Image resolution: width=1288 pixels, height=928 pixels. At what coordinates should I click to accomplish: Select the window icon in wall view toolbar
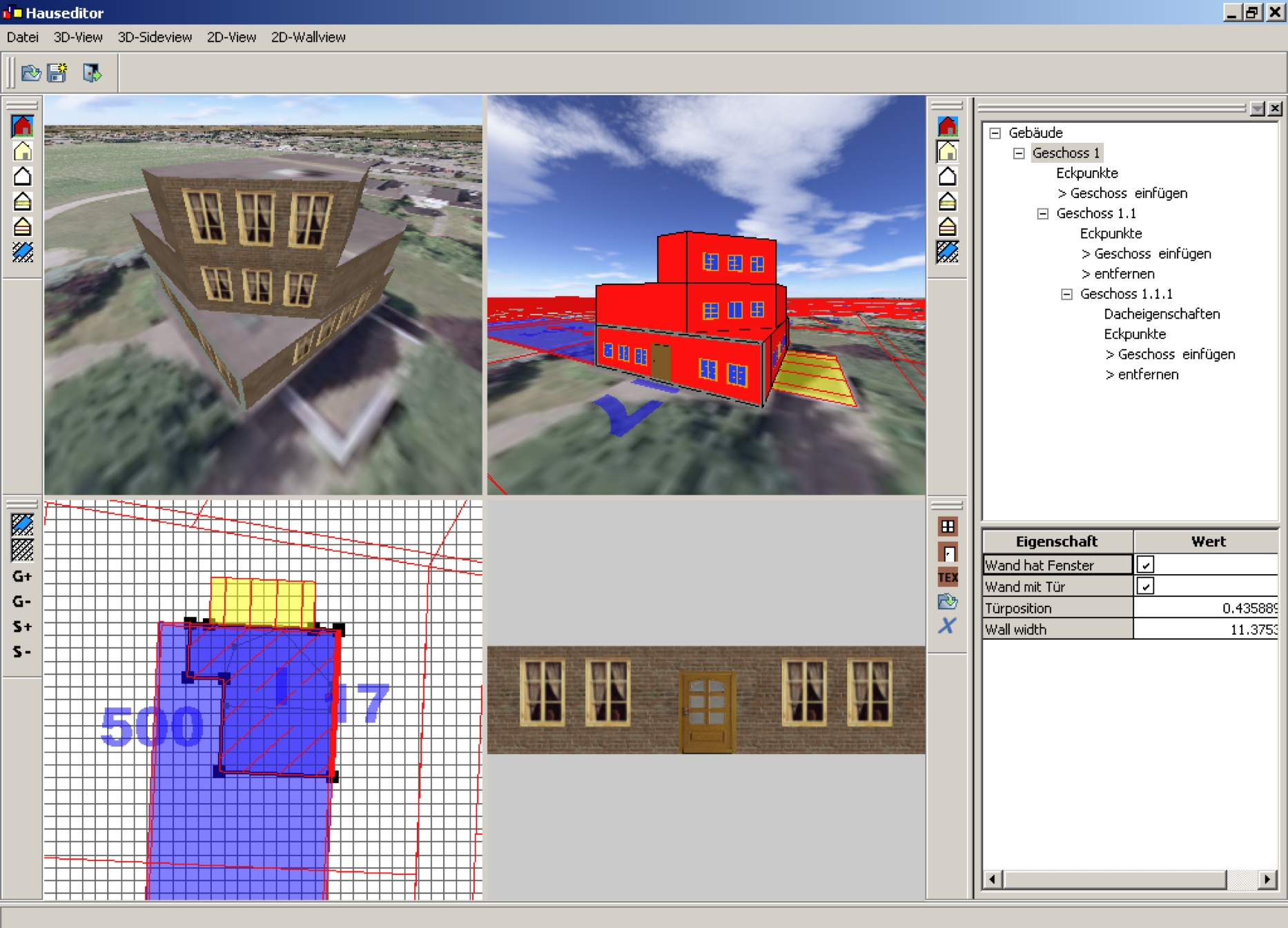point(947,527)
